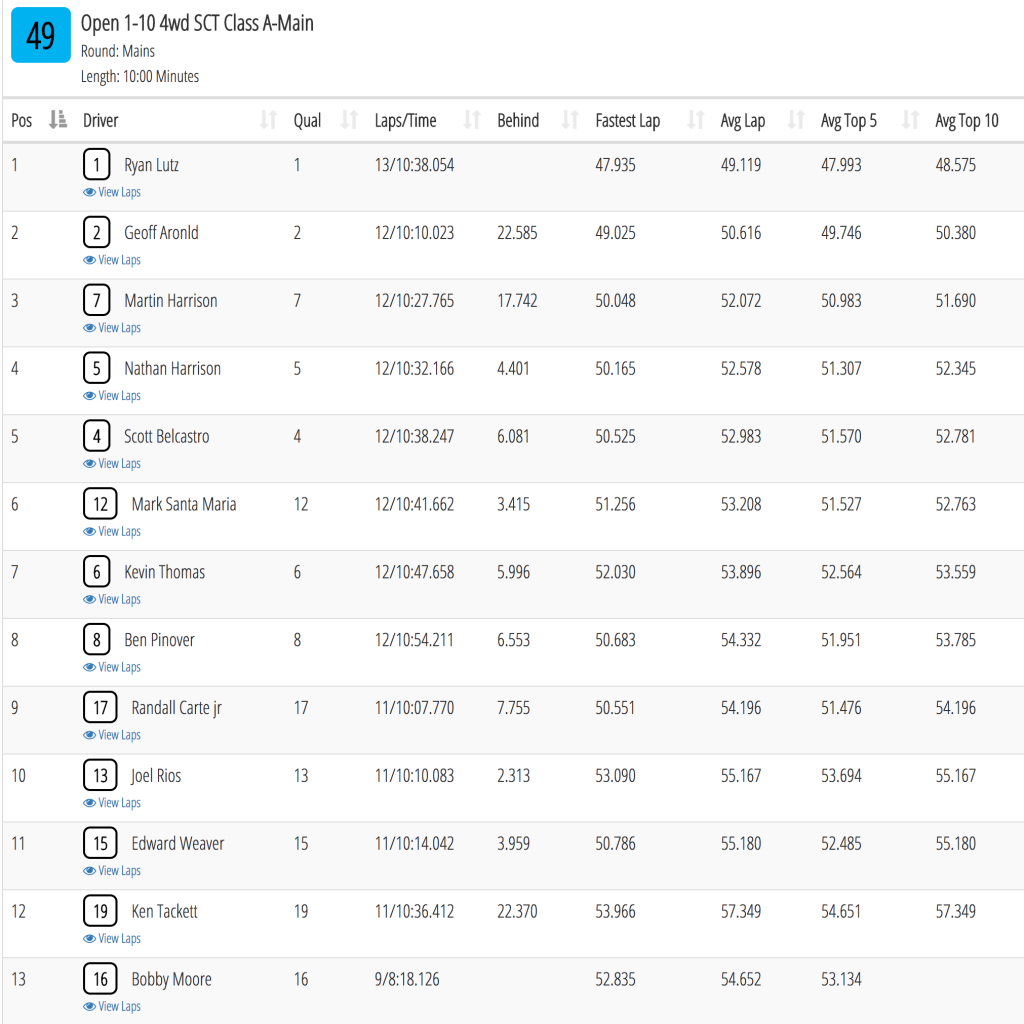Screen dimensions: 1024x1024
Task: Show View Laps for Joel Rios
Action: tap(112, 803)
